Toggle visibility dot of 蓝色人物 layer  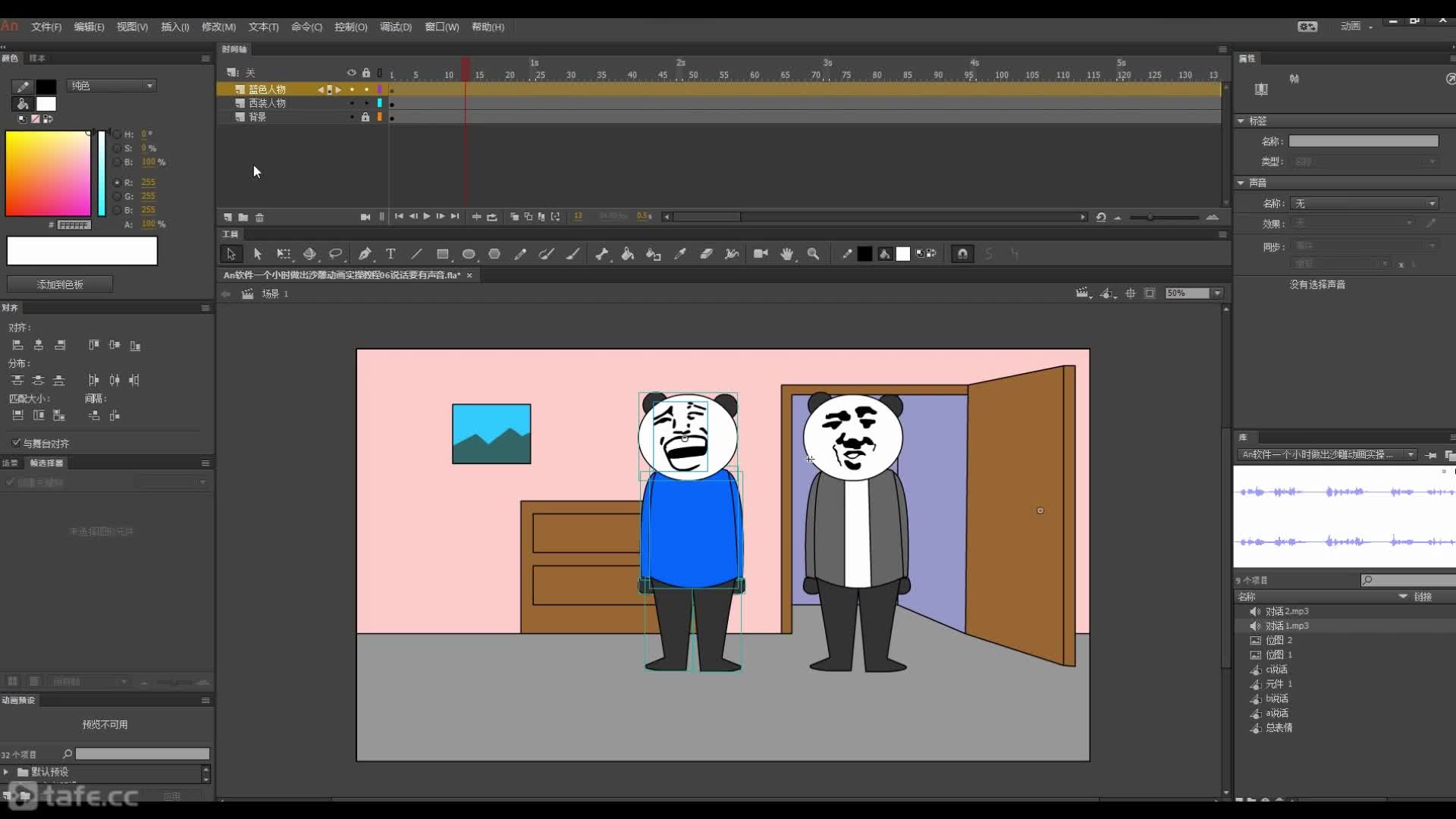click(352, 89)
